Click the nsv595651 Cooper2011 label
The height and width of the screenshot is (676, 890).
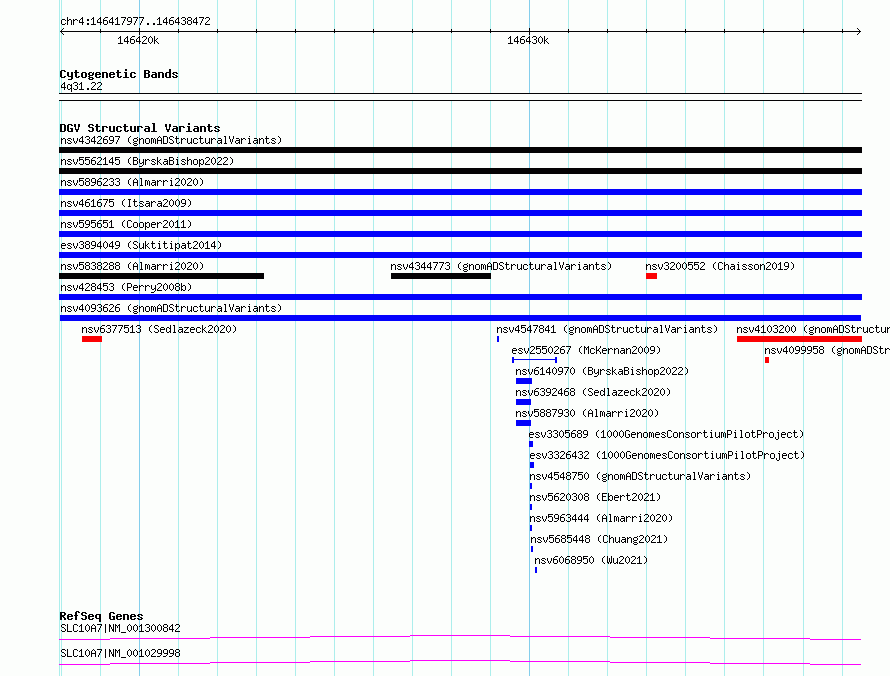click(126, 224)
